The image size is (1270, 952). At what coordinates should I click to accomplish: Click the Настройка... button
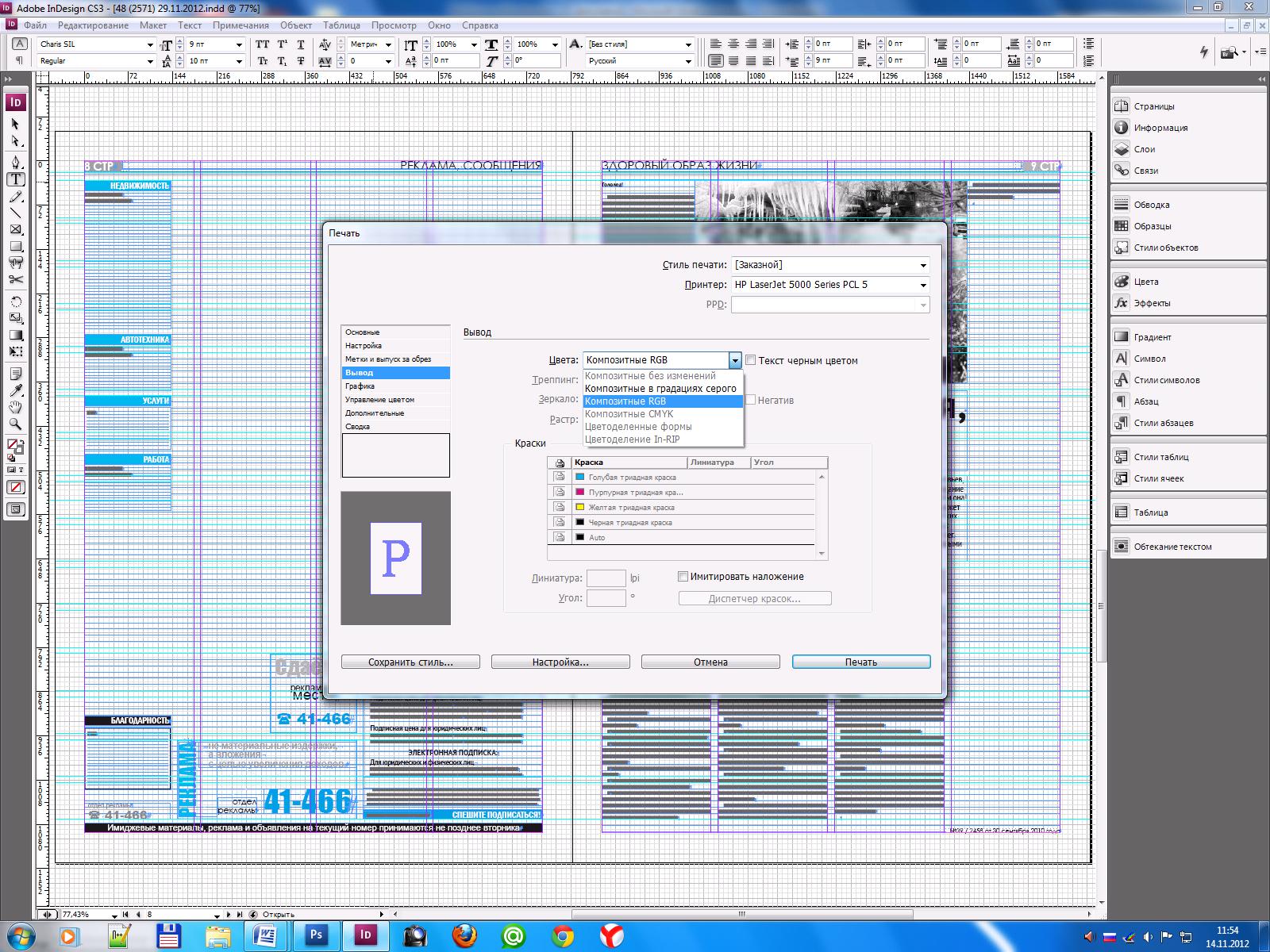pyautogui.click(x=560, y=662)
